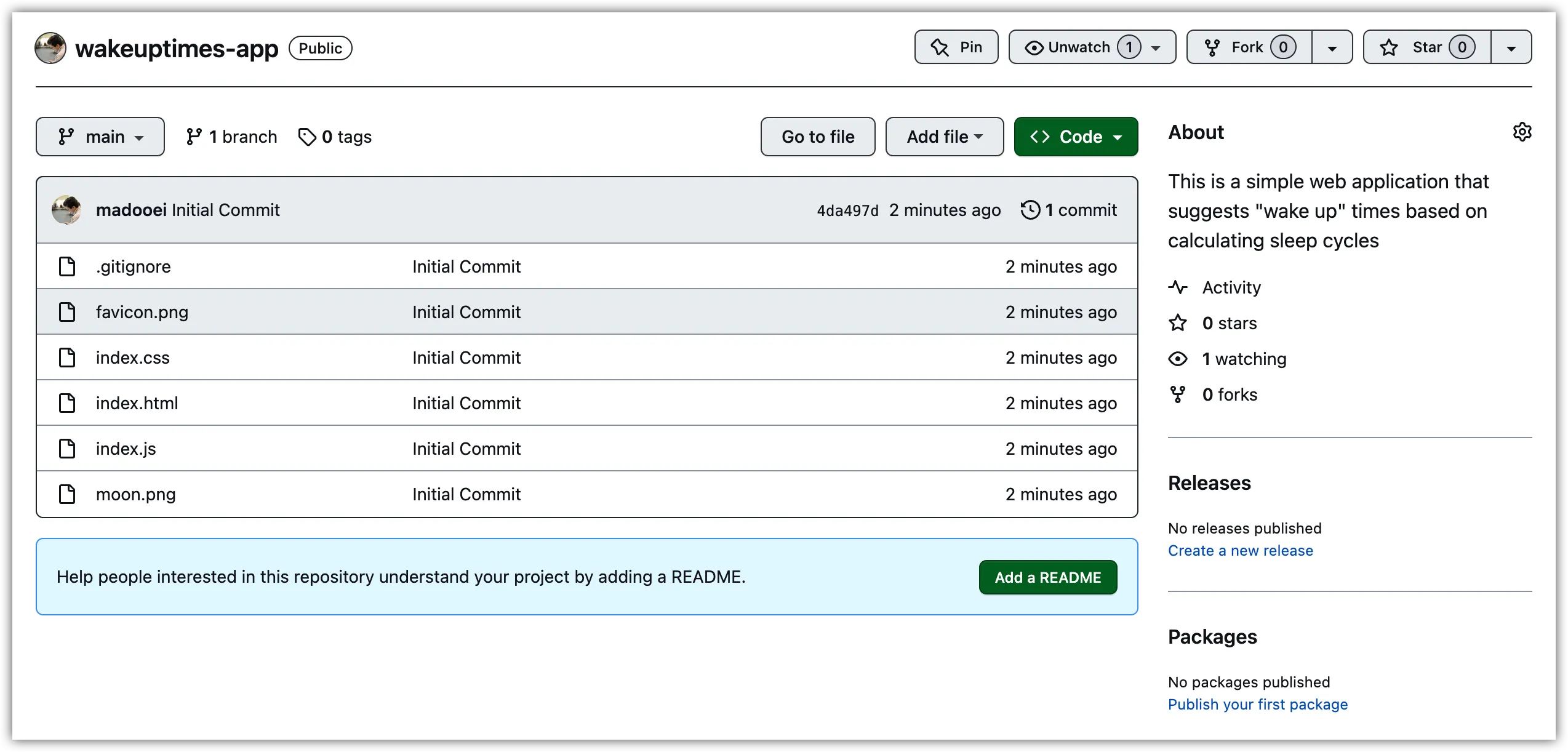Click the index.js file icon

coord(67,449)
